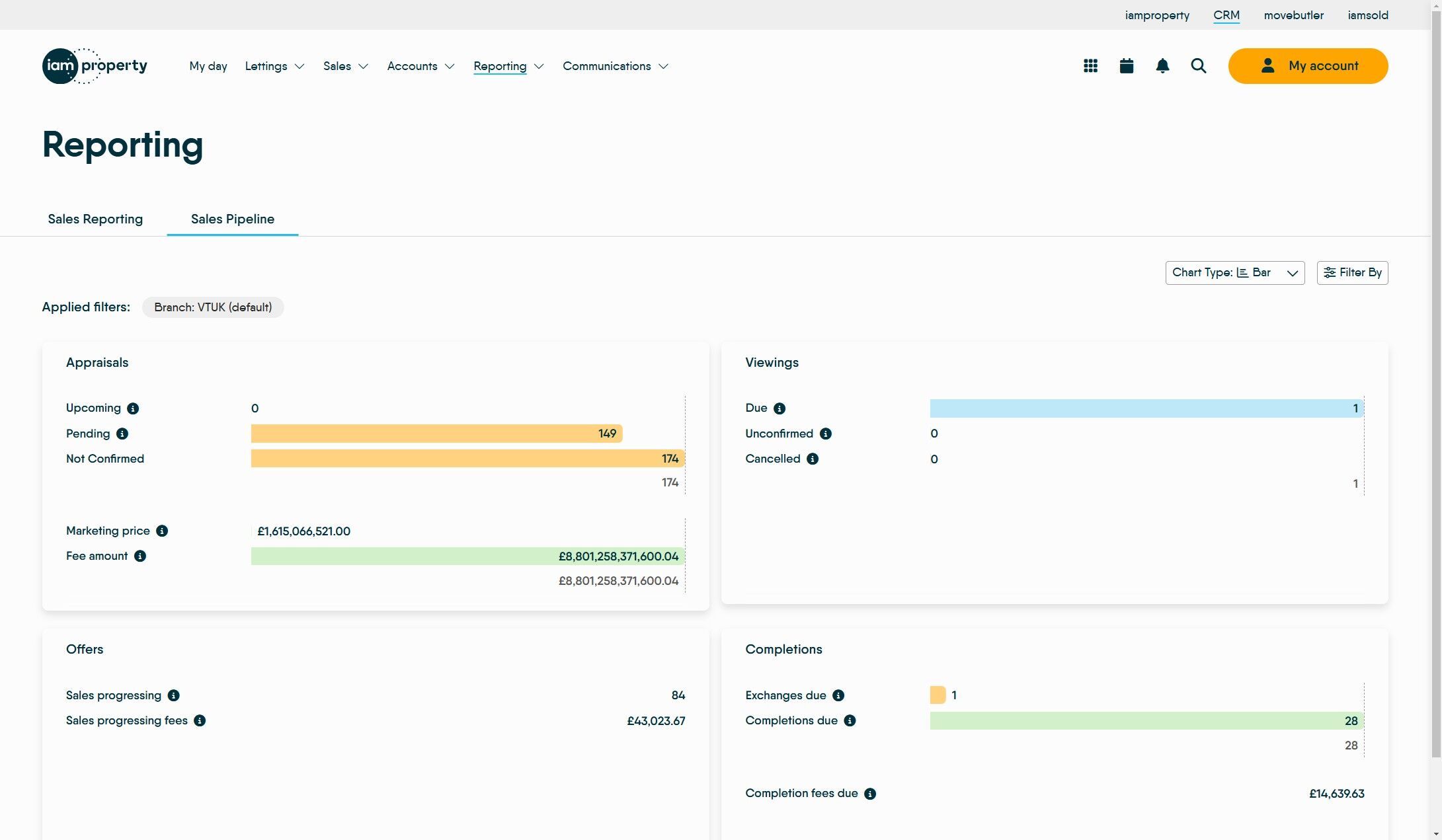
Task: Click the search magnifier icon
Action: pos(1199,66)
